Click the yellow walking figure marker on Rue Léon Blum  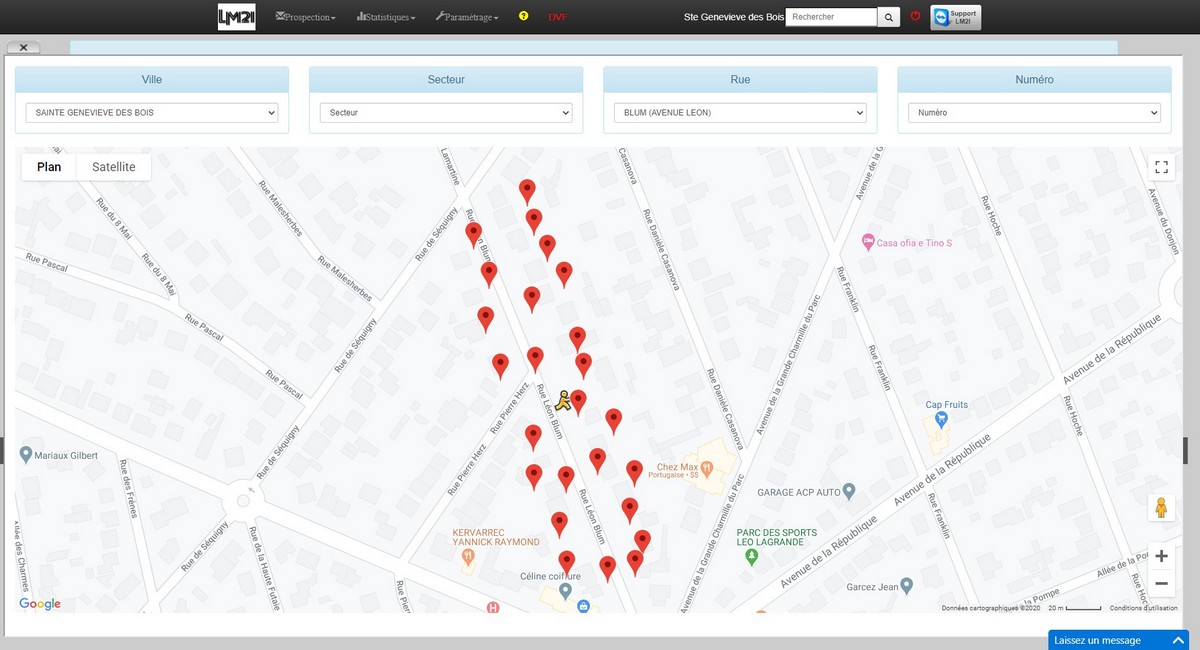click(x=563, y=401)
